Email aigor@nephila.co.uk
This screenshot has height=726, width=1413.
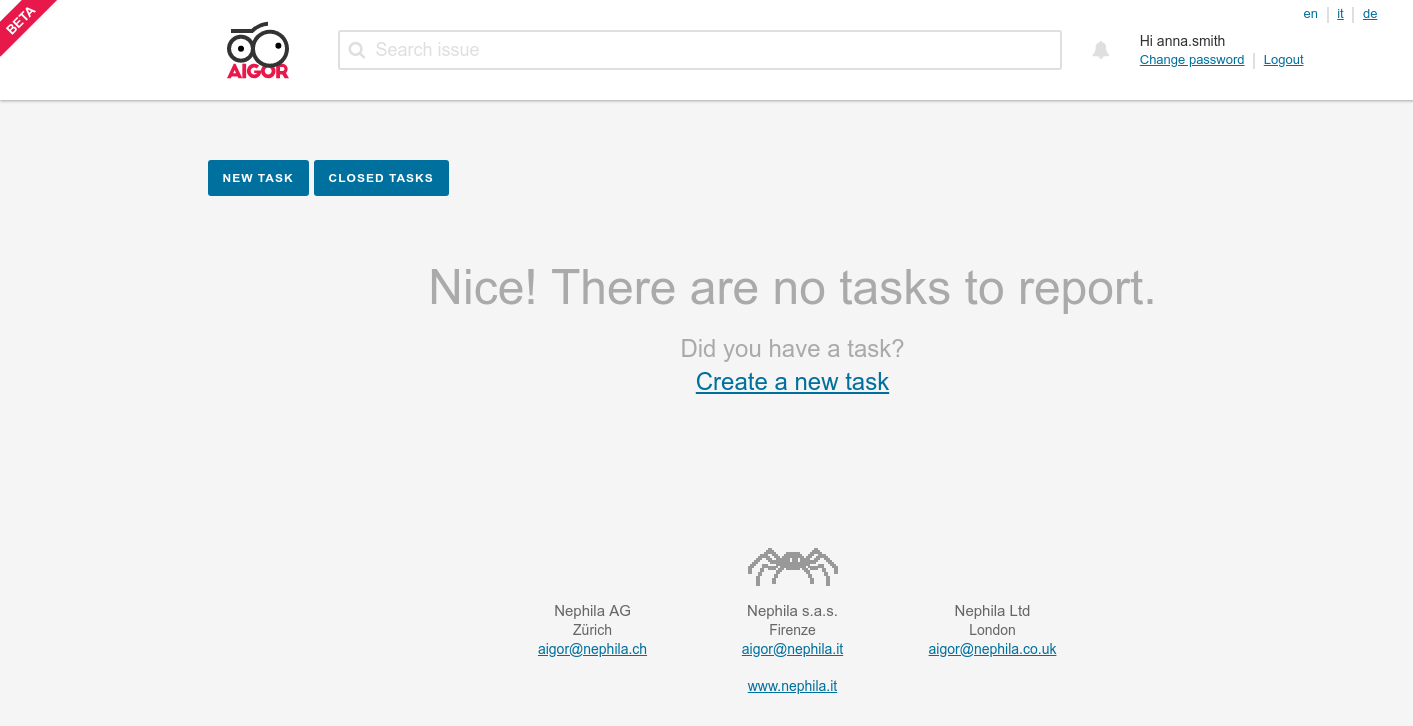(x=992, y=649)
